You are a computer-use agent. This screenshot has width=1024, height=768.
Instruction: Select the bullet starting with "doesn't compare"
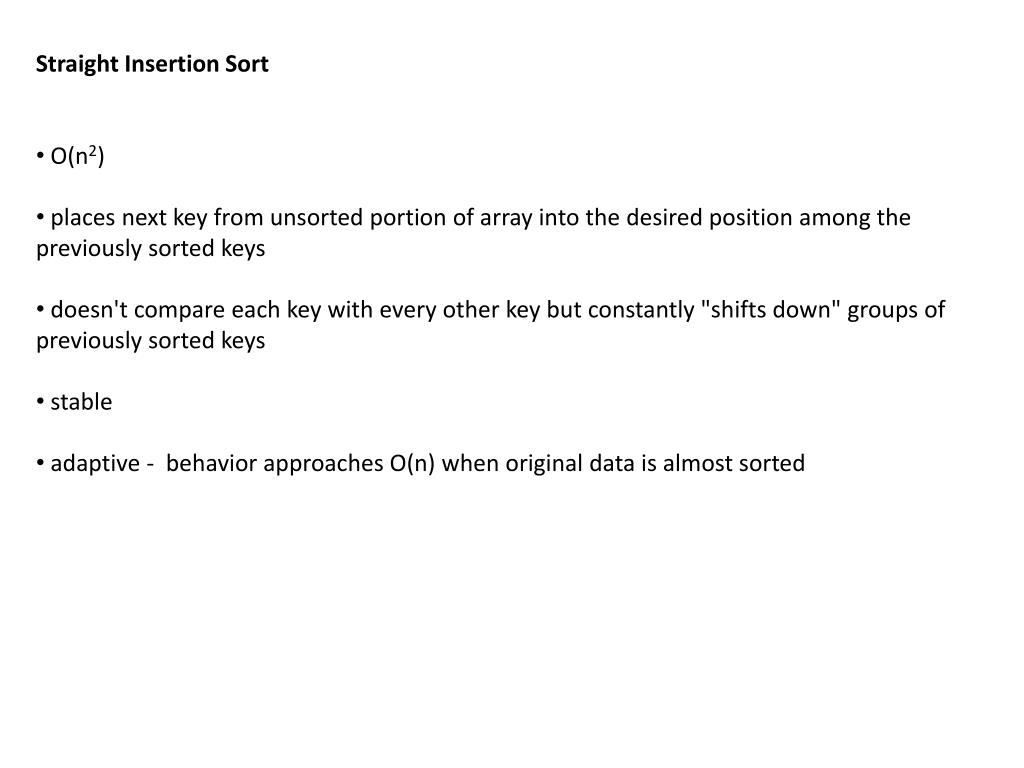[490, 325]
